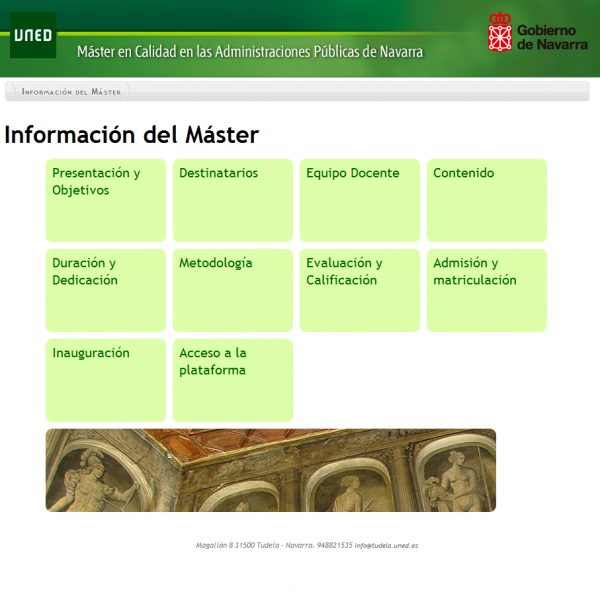Go to the Contenido tile
Viewport: 600px width, 600px height.
coord(486,200)
